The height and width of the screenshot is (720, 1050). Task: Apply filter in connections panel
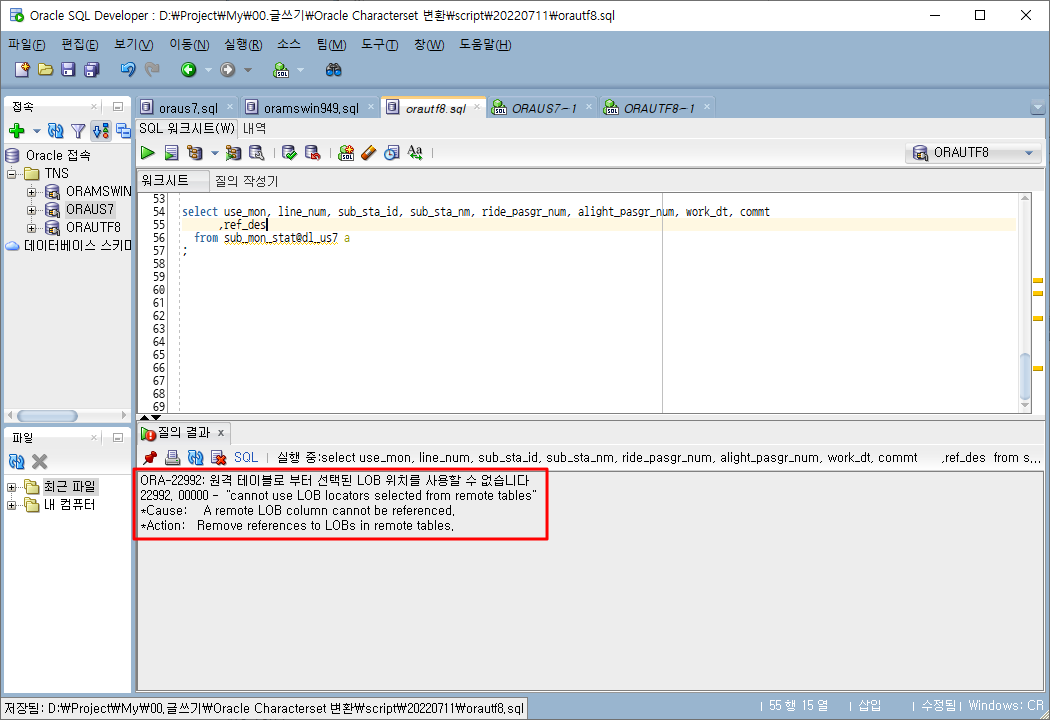coord(78,131)
